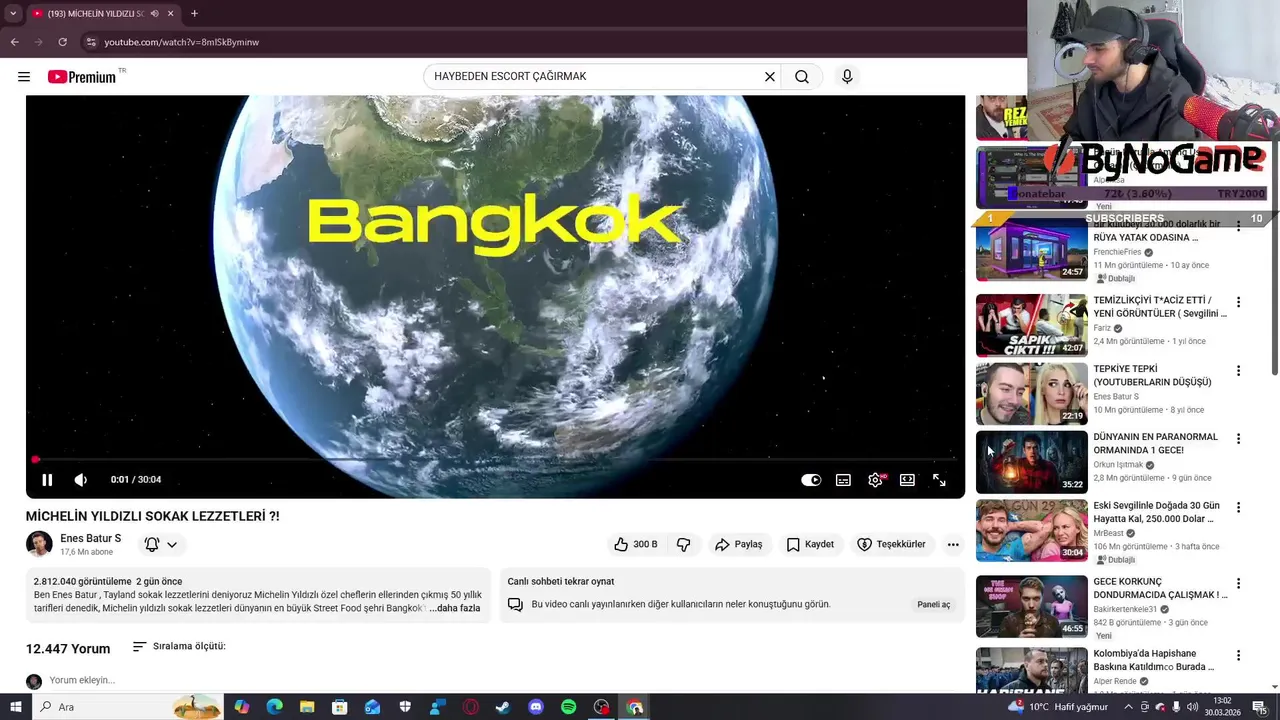Viewport: 1280px width, 720px height.
Task: Toggle the autoplay switch
Action: point(811,480)
